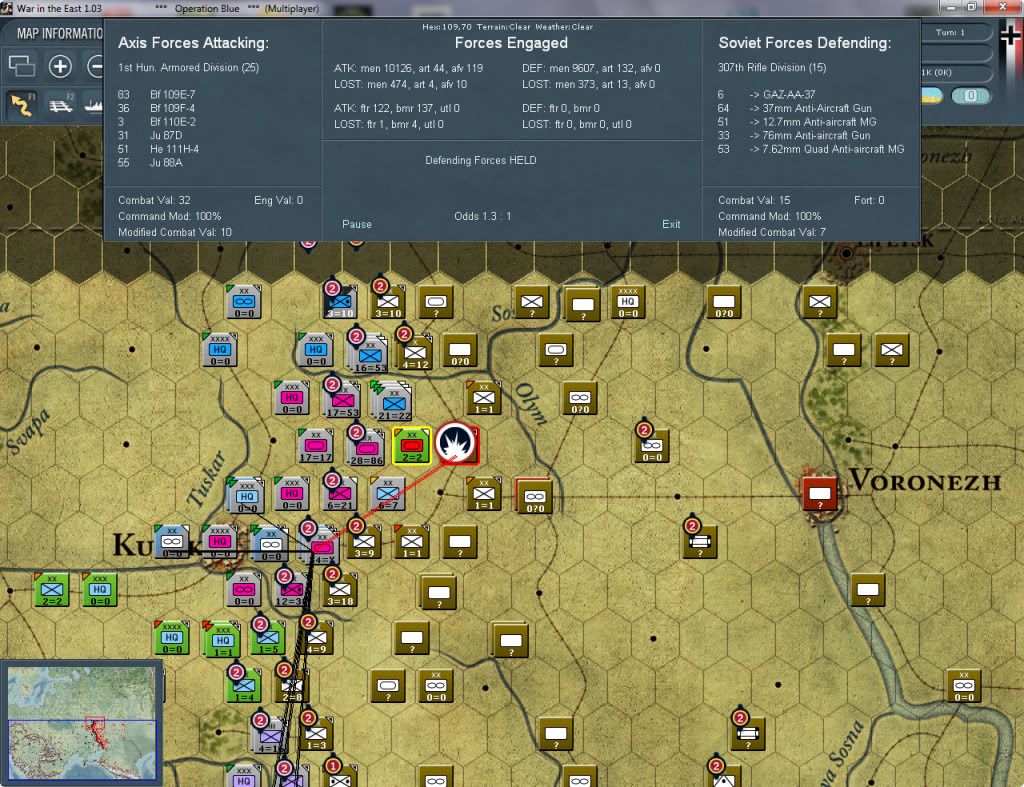1024x787 pixels.
Task: Select the Soviet 3=9 infantry unit
Action: coord(364,541)
